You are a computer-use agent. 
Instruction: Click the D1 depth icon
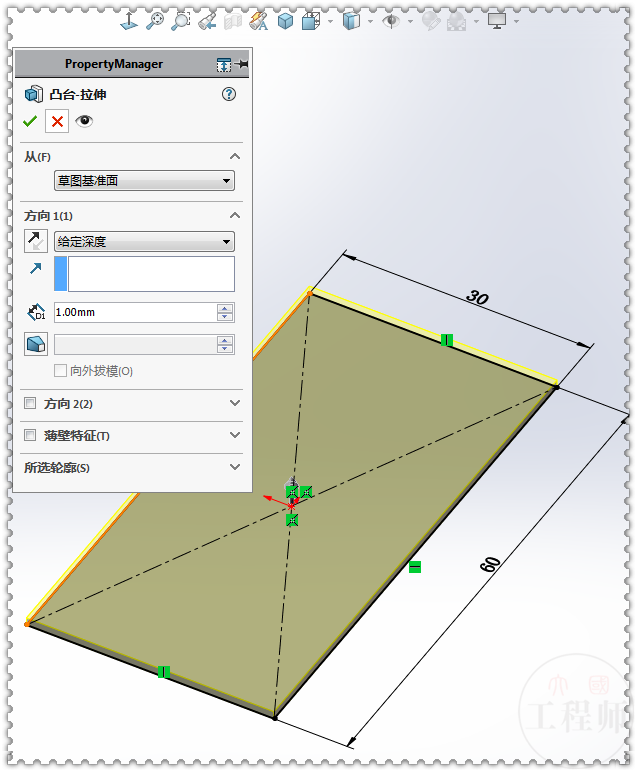click(x=36, y=312)
